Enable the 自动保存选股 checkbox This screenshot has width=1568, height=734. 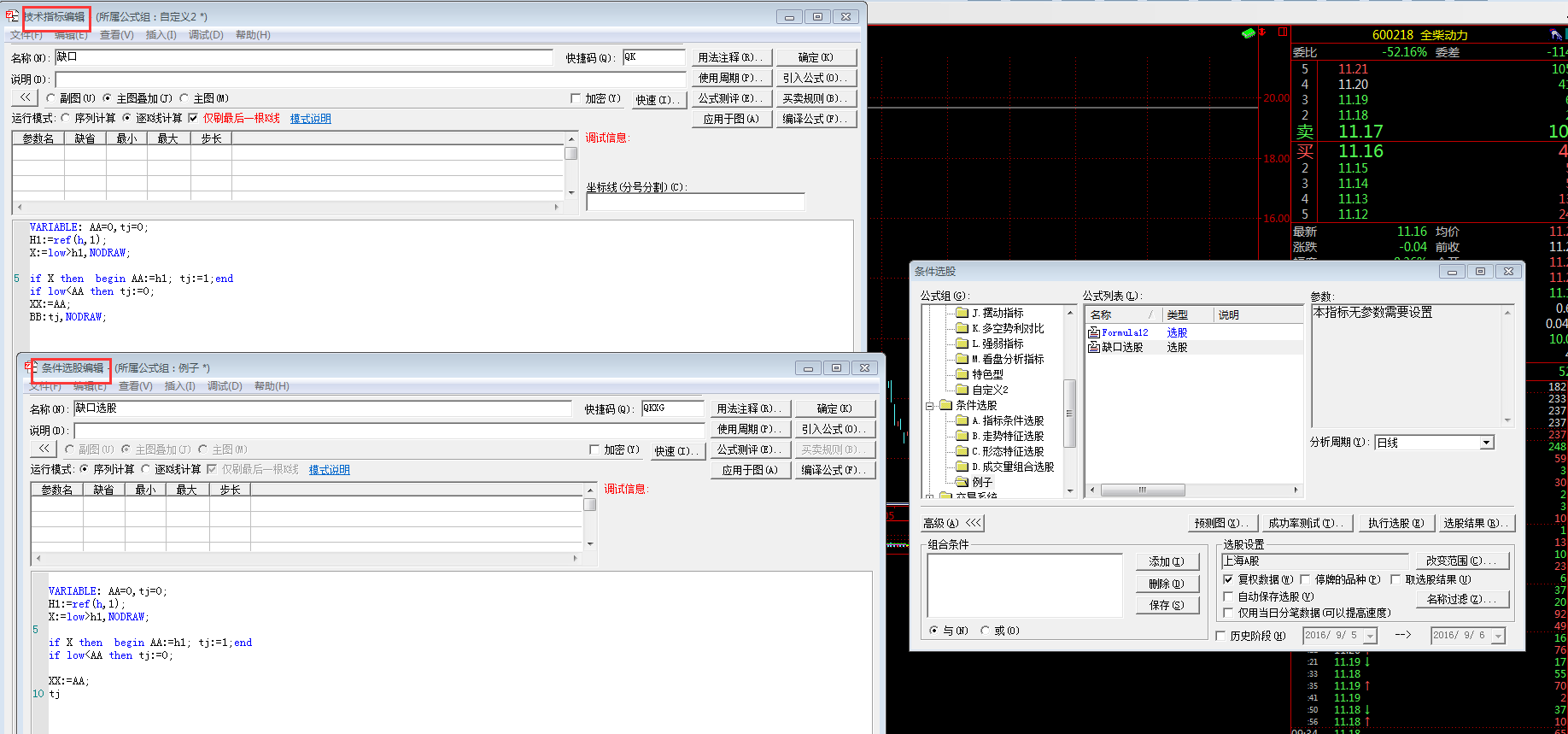tap(1228, 596)
